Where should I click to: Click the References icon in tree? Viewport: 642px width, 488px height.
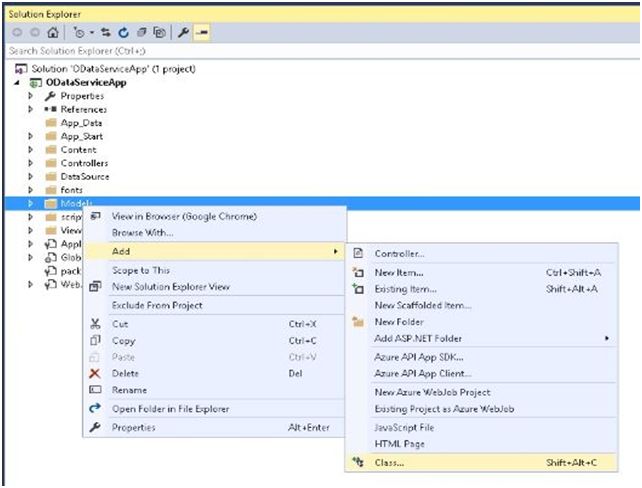[50, 109]
